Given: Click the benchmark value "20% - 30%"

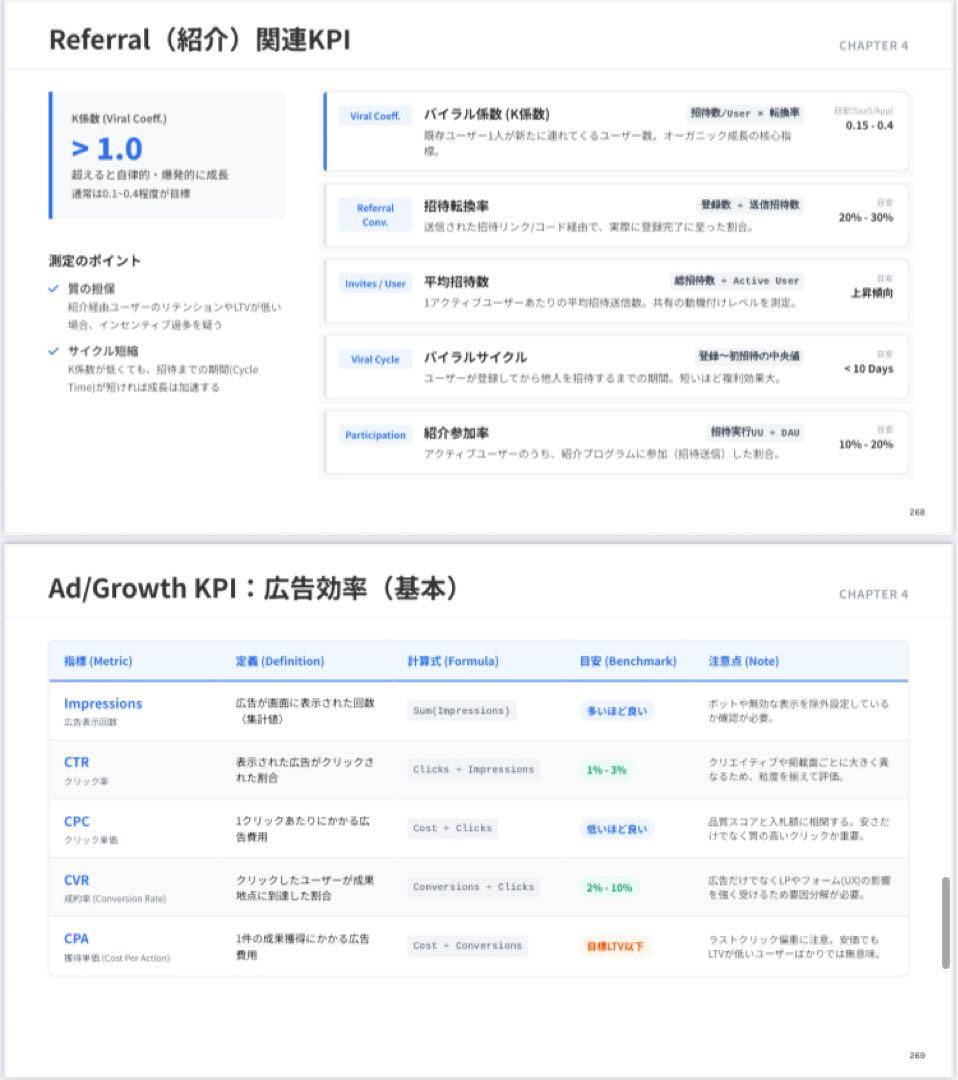Looking at the screenshot, I should click(x=866, y=218).
